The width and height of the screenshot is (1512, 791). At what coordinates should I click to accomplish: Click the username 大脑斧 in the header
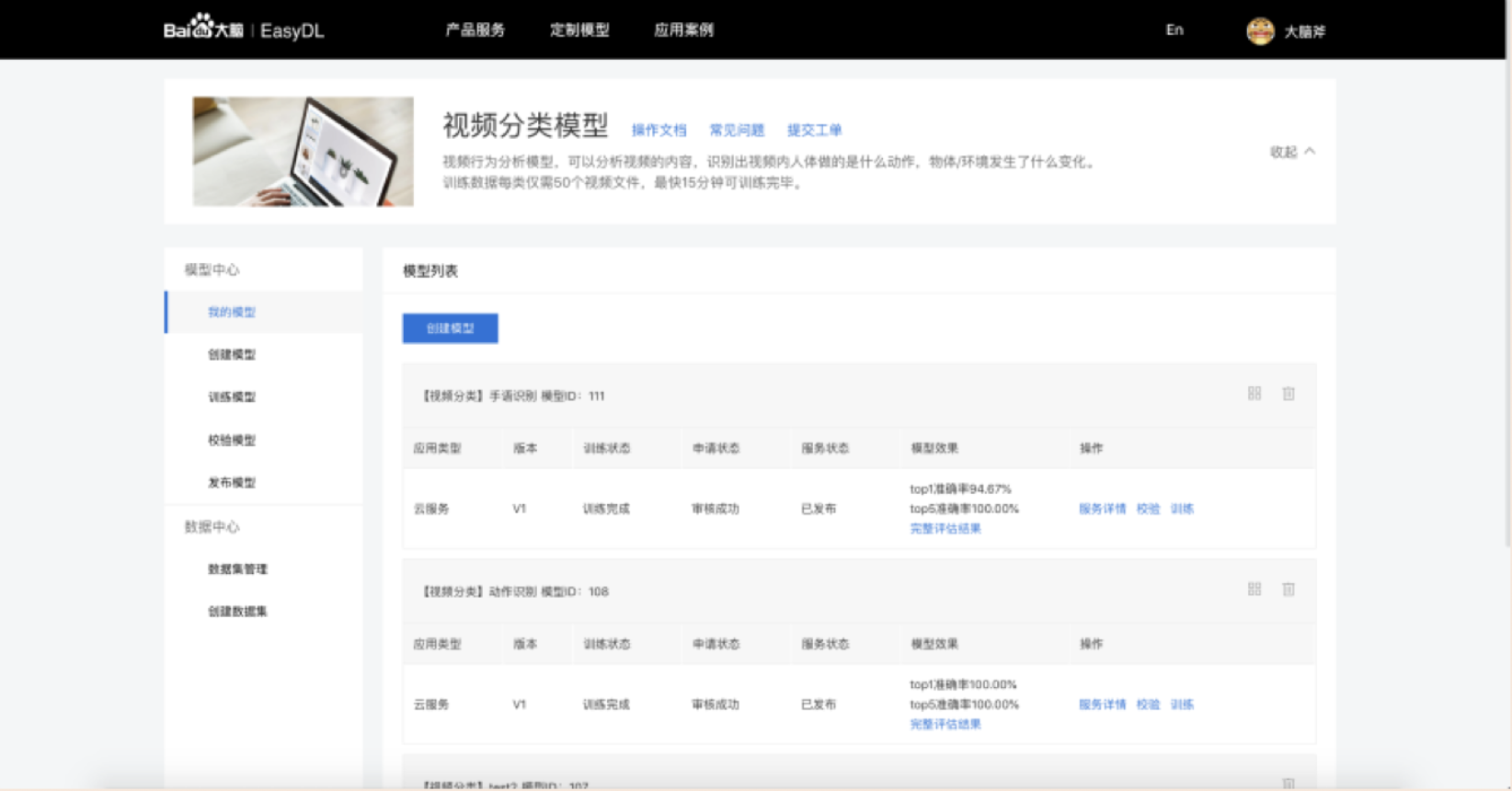click(x=1304, y=31)
